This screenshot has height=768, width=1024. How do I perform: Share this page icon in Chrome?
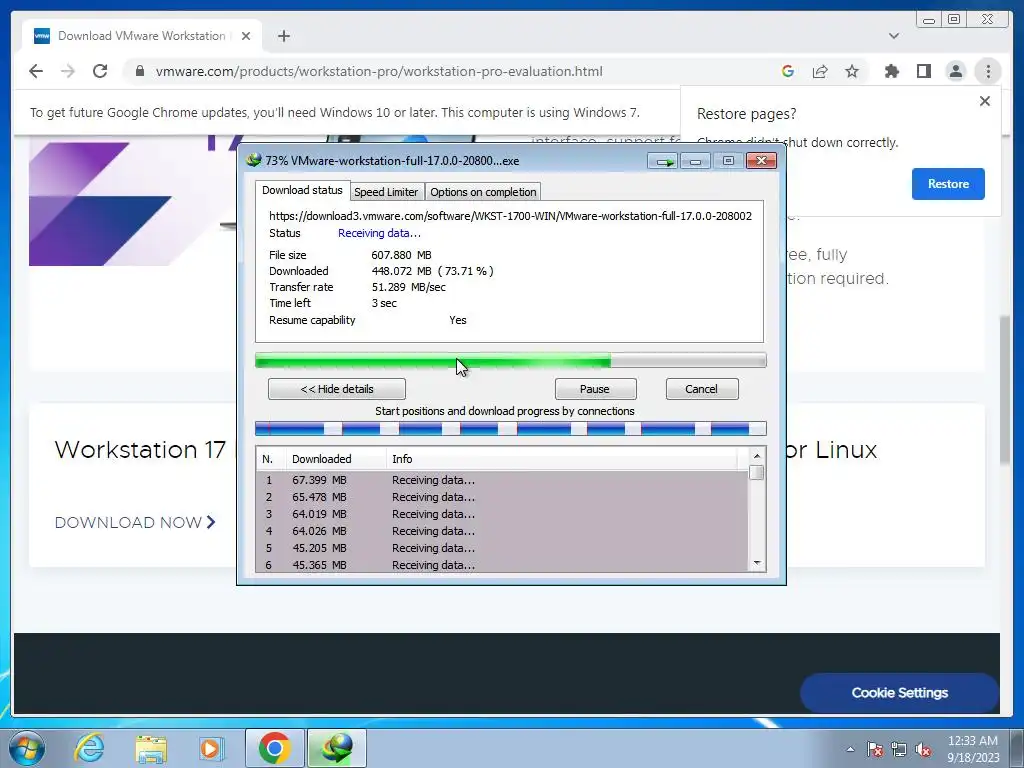tap(820, 71)
